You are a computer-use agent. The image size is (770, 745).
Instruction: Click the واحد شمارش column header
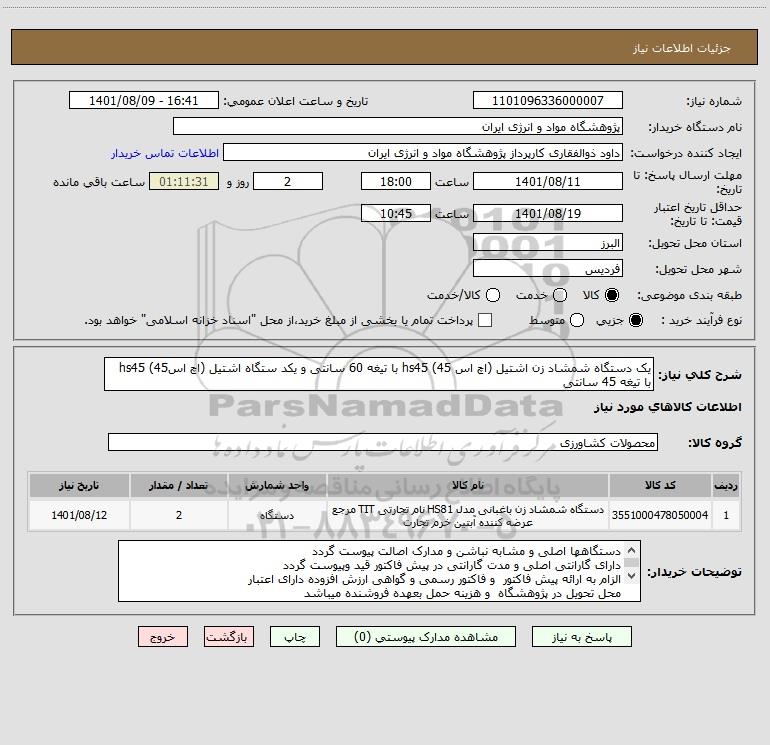click(277, 485)
